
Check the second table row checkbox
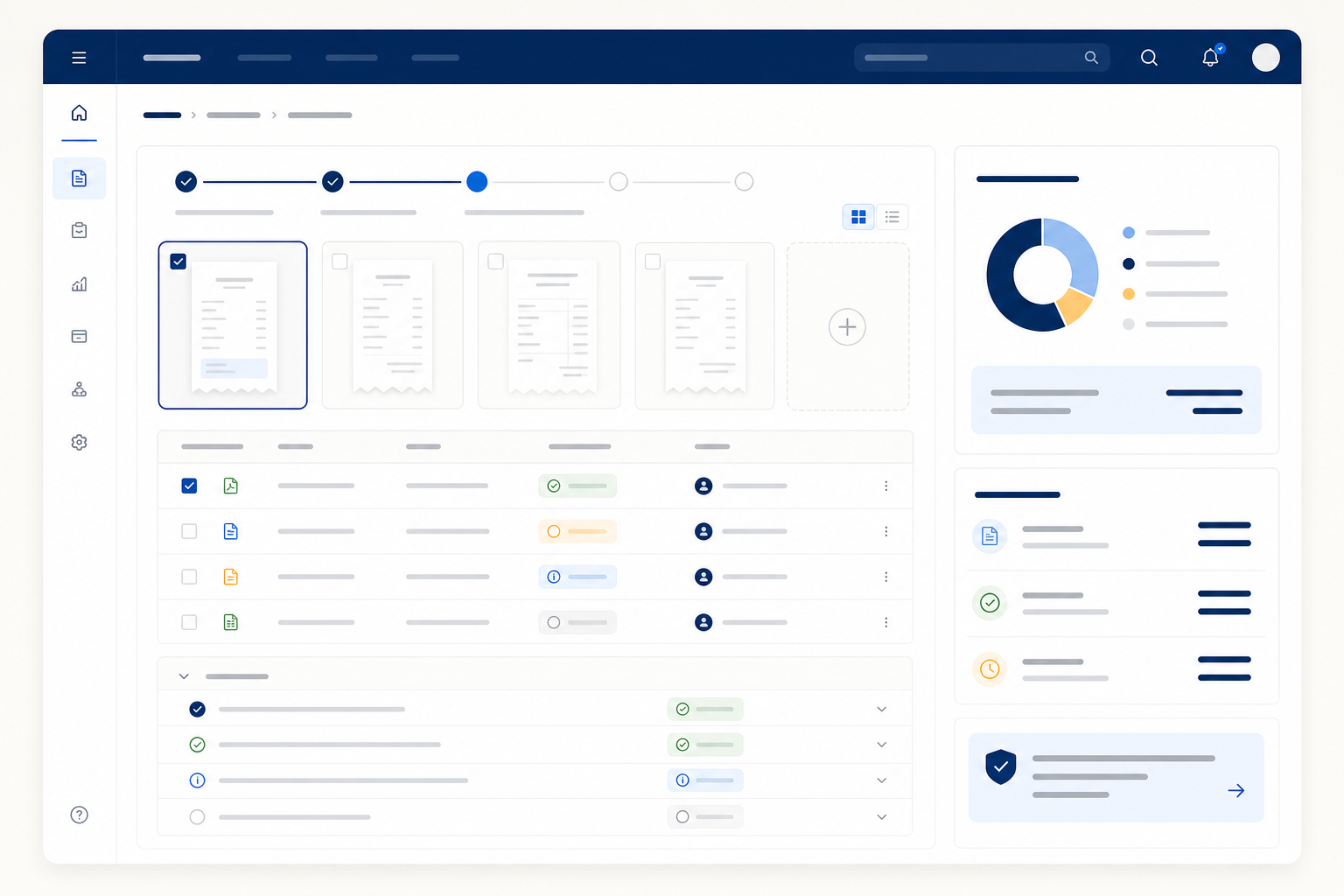click(x=189, y=531)
